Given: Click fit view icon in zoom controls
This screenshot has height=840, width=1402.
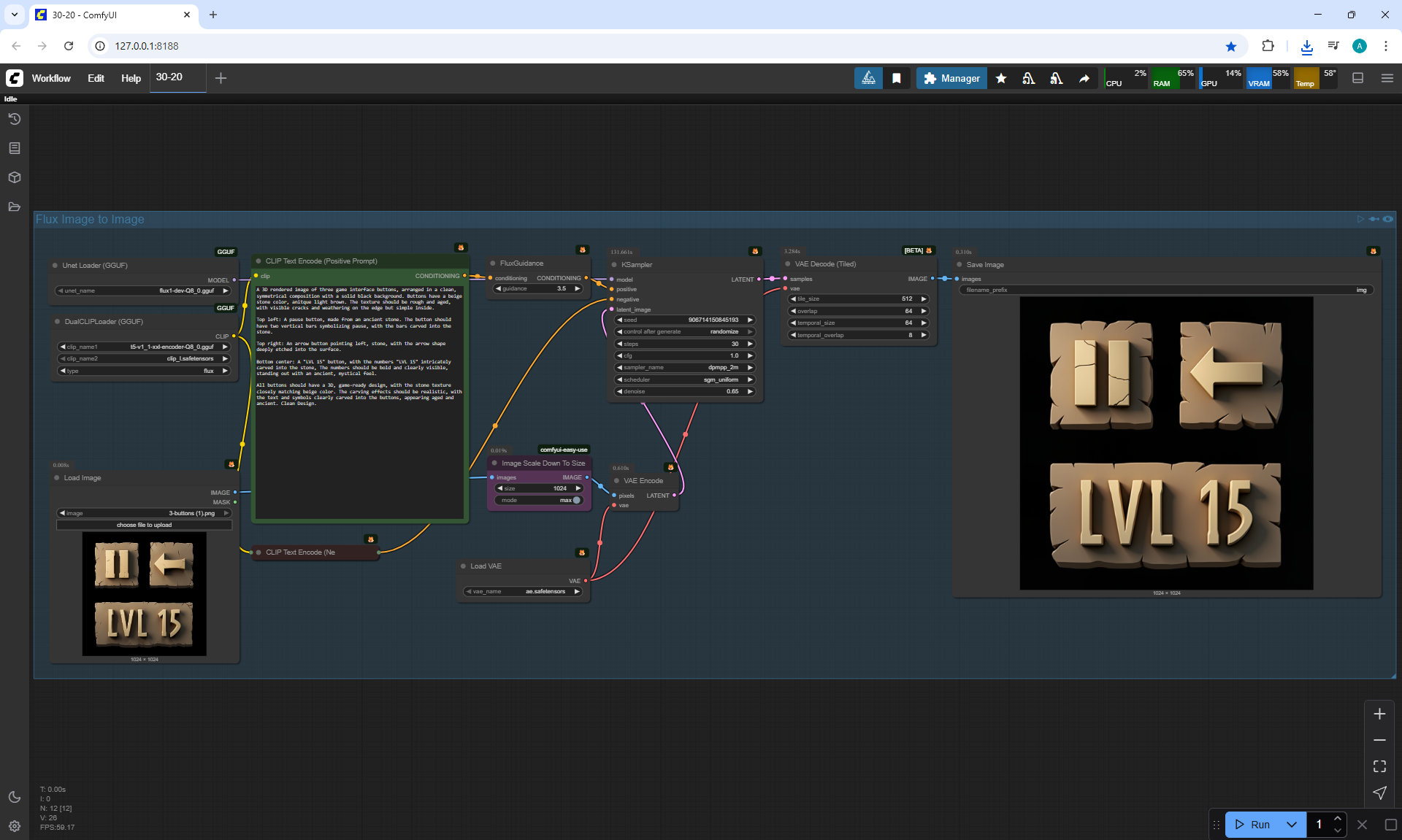Looking at the screenshot, I should (x=1379, y=766).
